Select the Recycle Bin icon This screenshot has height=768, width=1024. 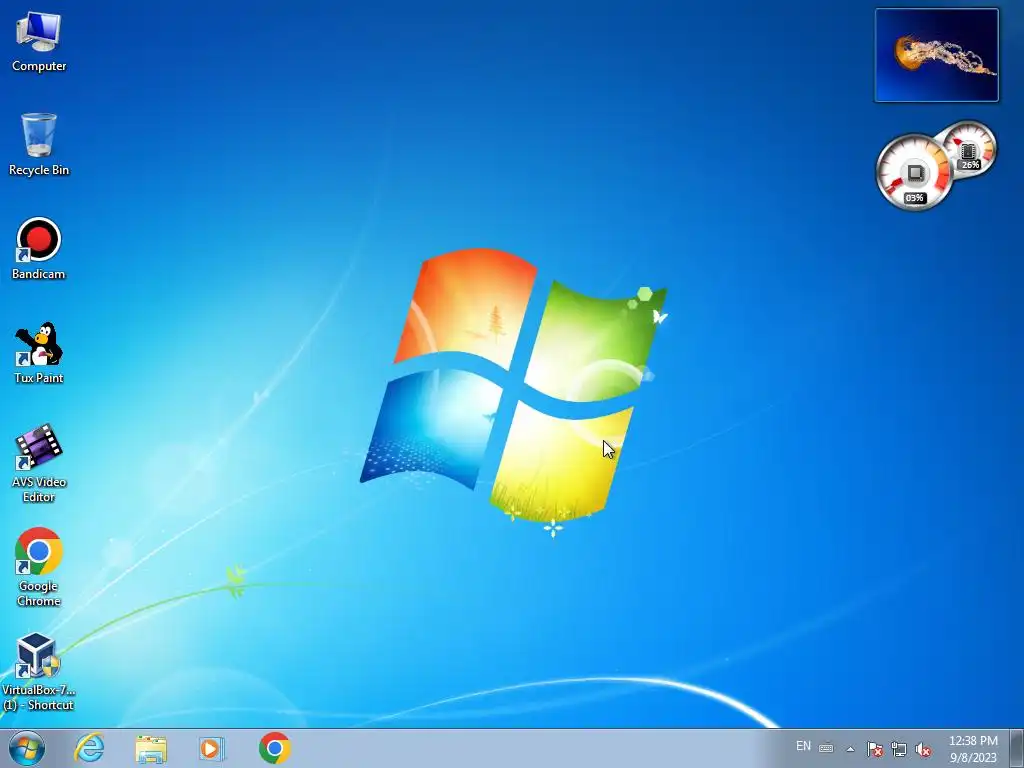(39, 144)
